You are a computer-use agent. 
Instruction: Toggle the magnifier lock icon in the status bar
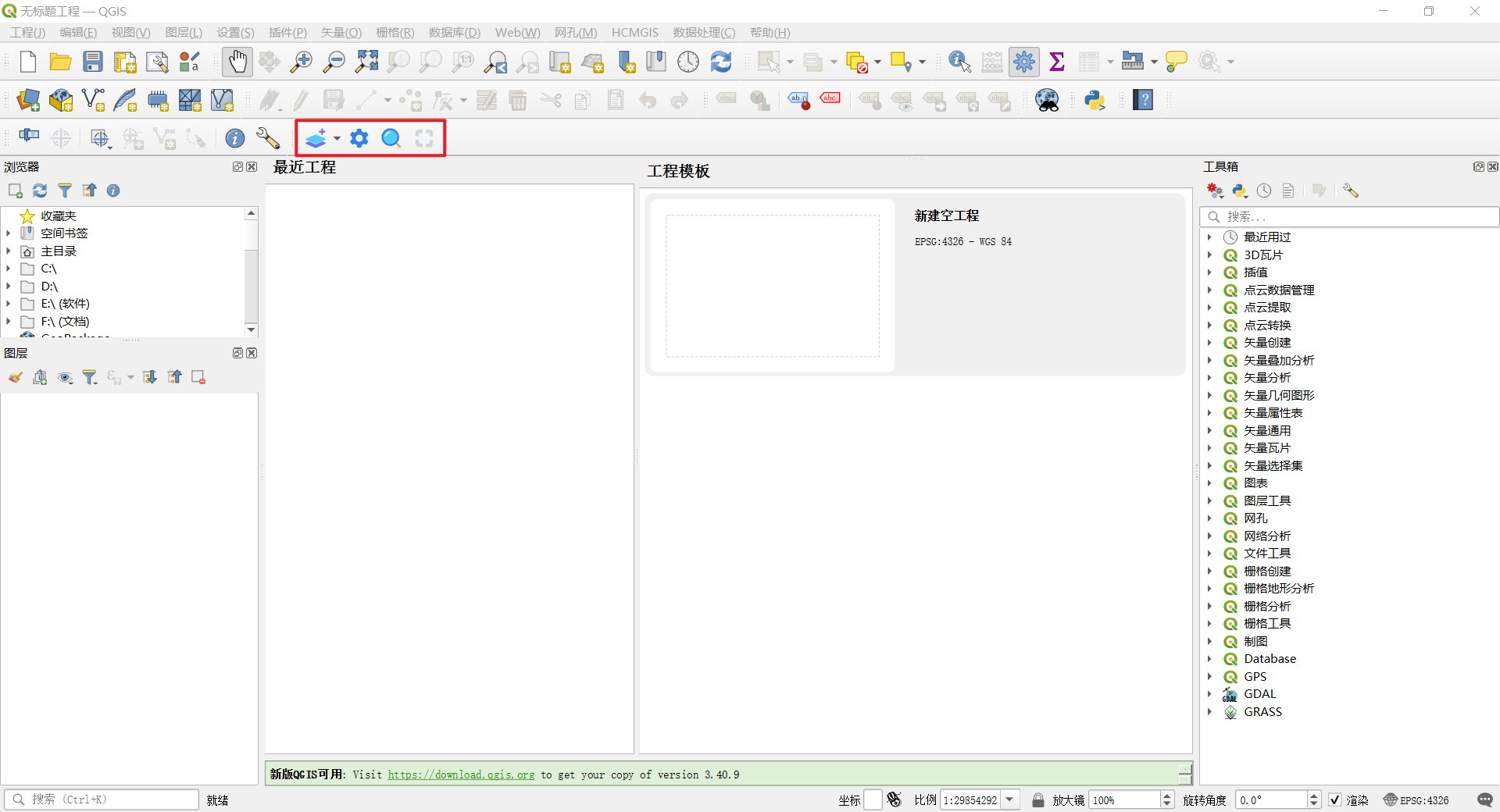(1037, 800)
